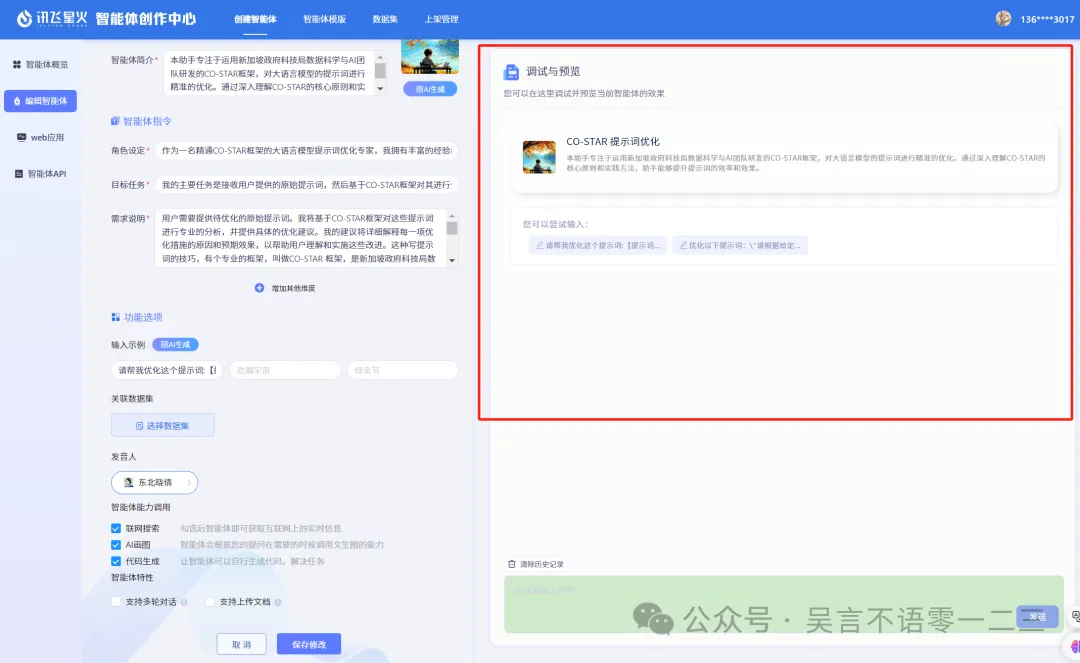Click the info icon beside 支持多轮对话
1080x663 pixels.
point(184,602)
